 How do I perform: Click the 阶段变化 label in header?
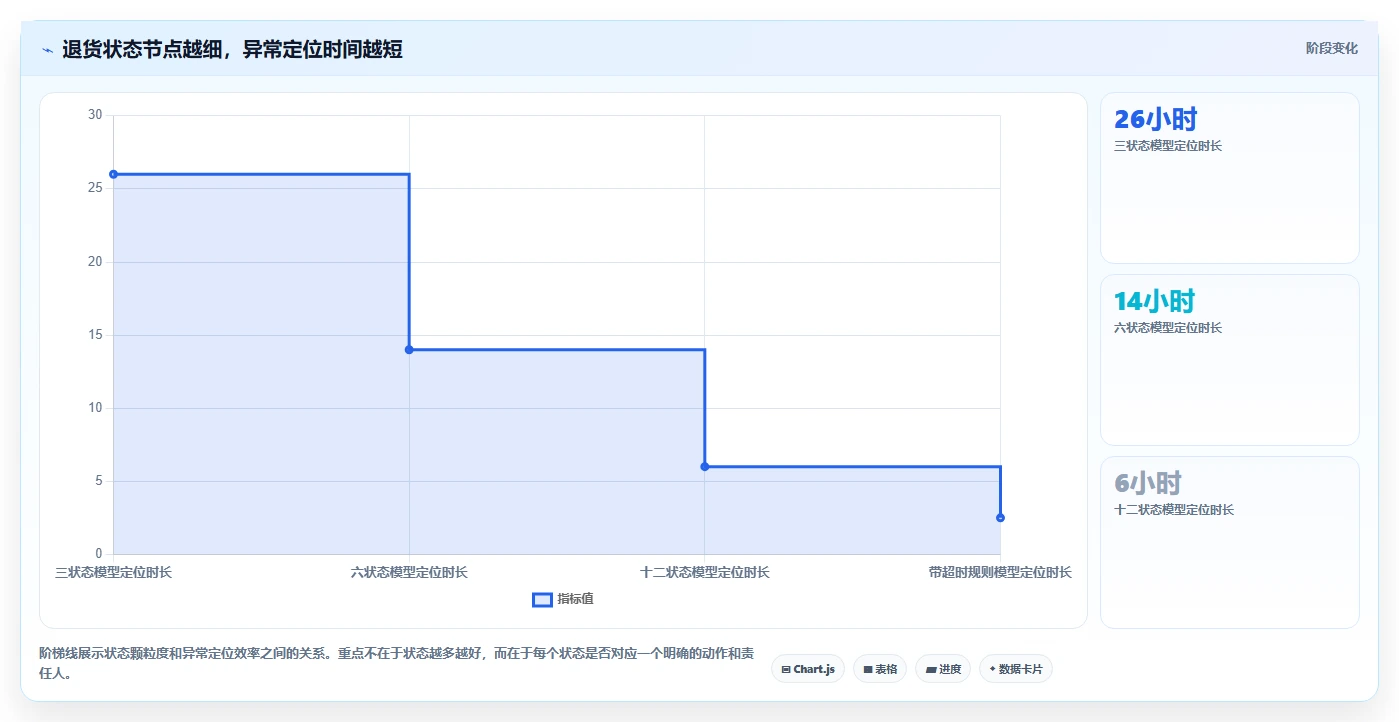tap(1332, 48)
